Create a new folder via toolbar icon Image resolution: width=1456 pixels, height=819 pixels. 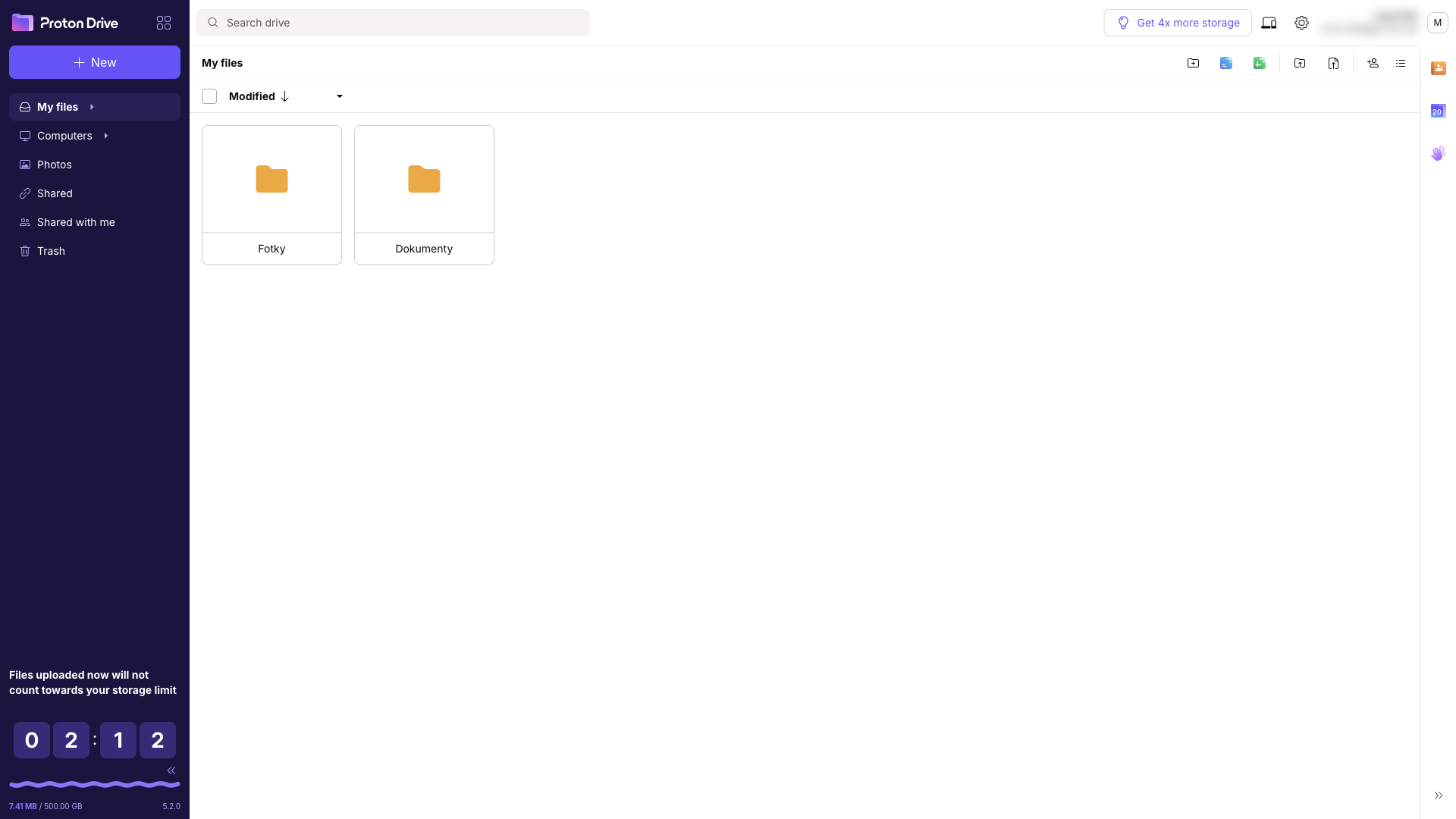(1193, 63)
